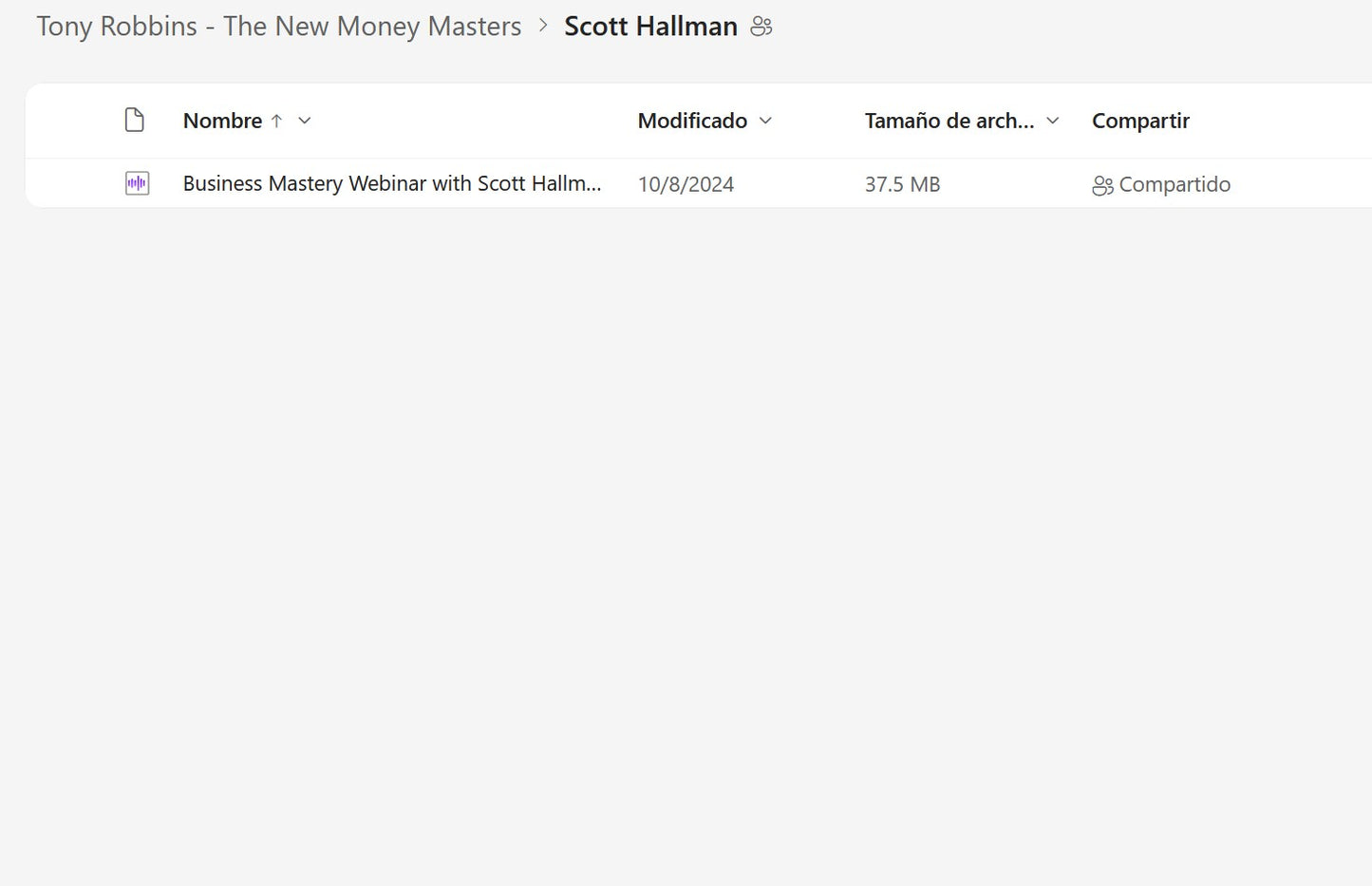Select the Scott Hallman breadcrumb folder
This screenshot has height=886, width=1372.
[650, 27]
